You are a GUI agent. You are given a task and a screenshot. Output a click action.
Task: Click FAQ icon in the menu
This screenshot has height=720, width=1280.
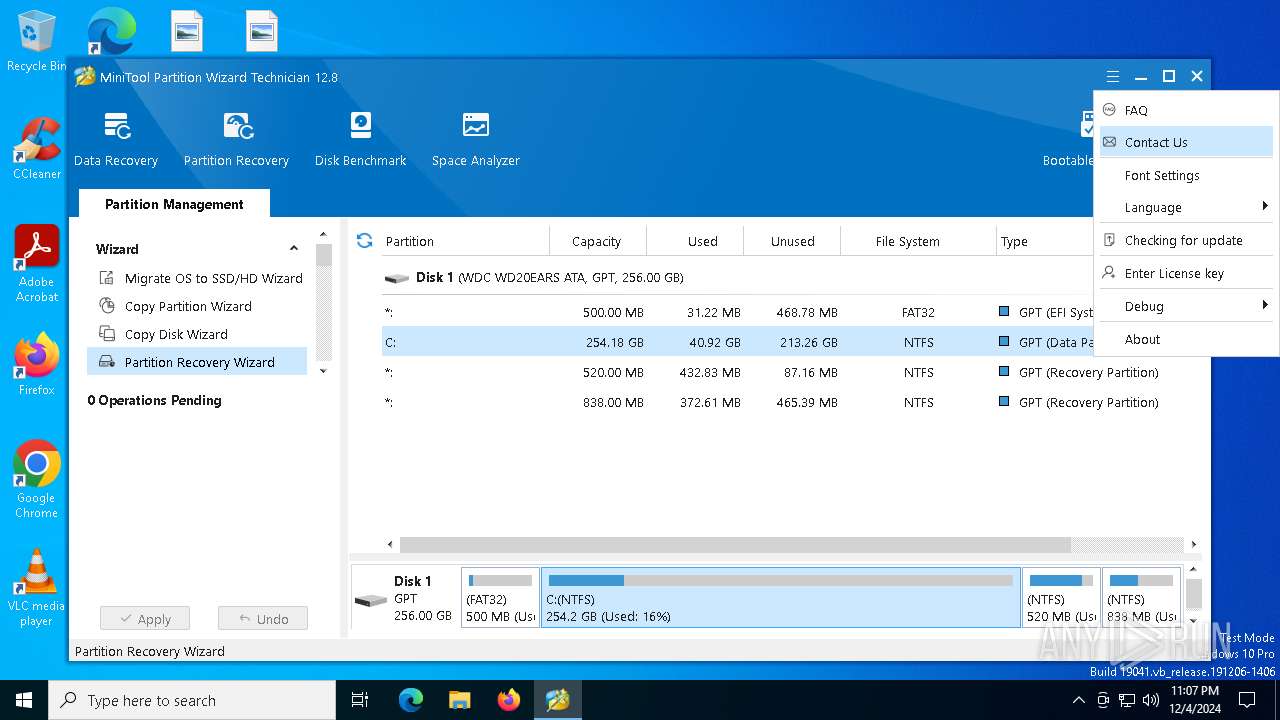coord(1109,110)
